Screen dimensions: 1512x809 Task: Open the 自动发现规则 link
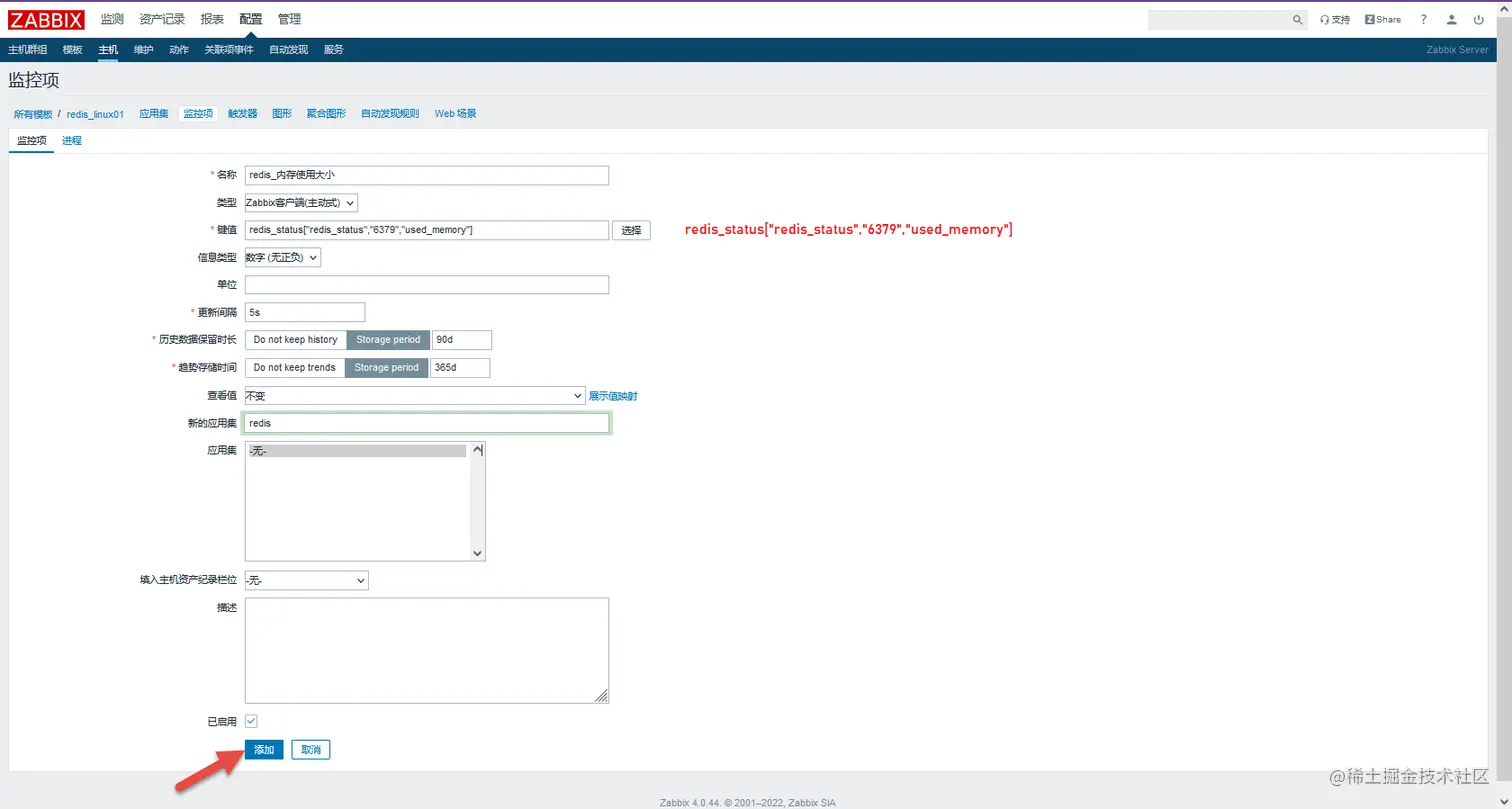(x=390, y=114)
